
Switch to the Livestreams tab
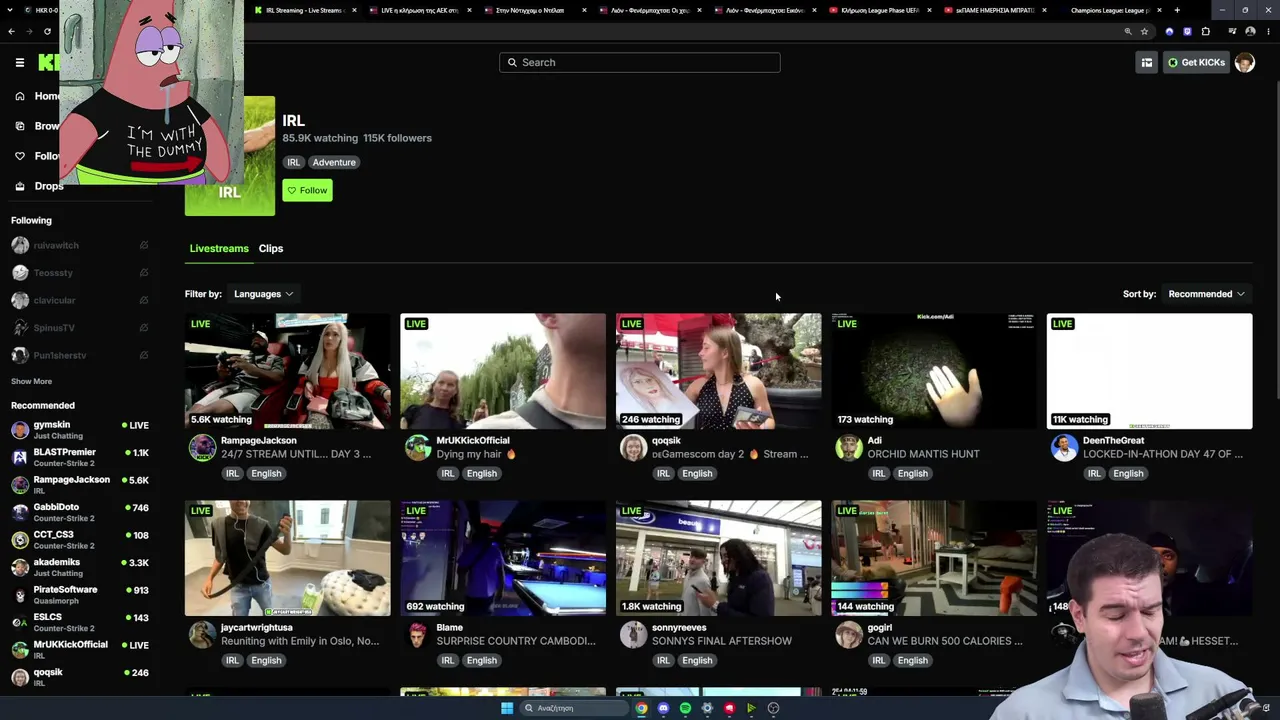tap(219, 248)
